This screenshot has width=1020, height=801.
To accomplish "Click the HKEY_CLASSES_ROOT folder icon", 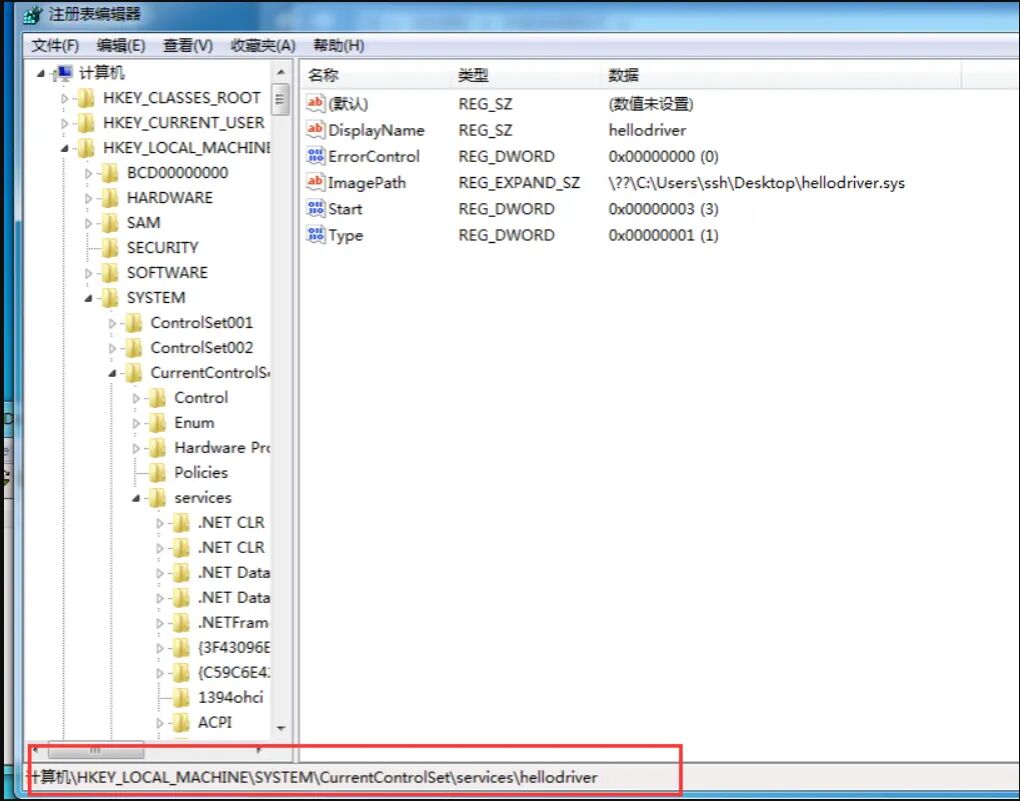I will [x=86, y=98].
